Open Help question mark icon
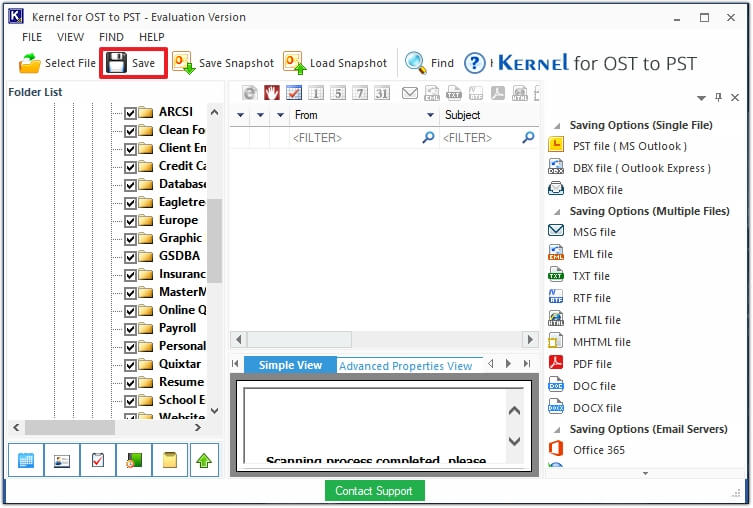The image size is (753, 508). click(474, 63)
